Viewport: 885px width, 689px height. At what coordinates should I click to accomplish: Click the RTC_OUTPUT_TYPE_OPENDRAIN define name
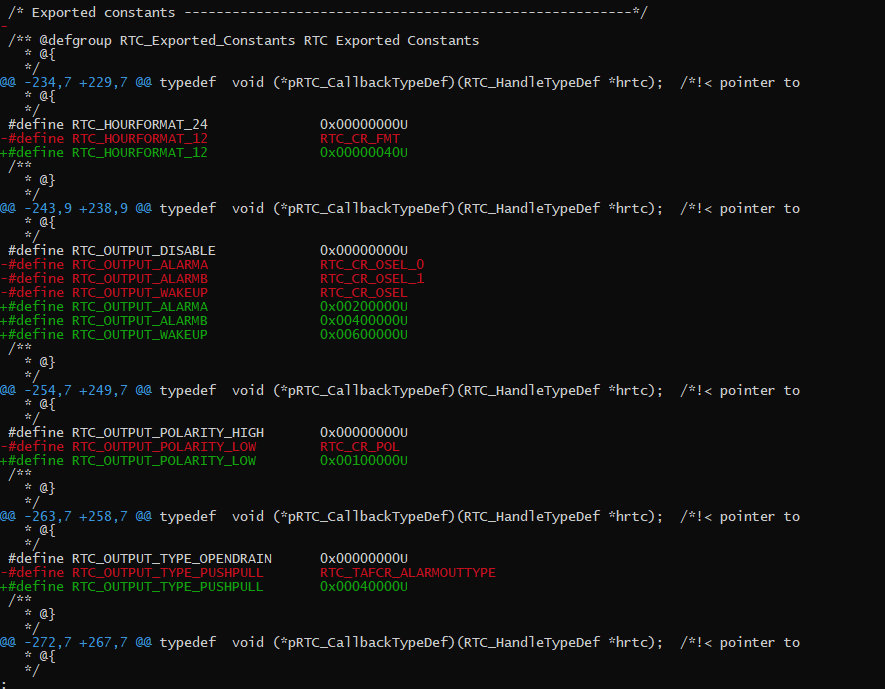172,558
